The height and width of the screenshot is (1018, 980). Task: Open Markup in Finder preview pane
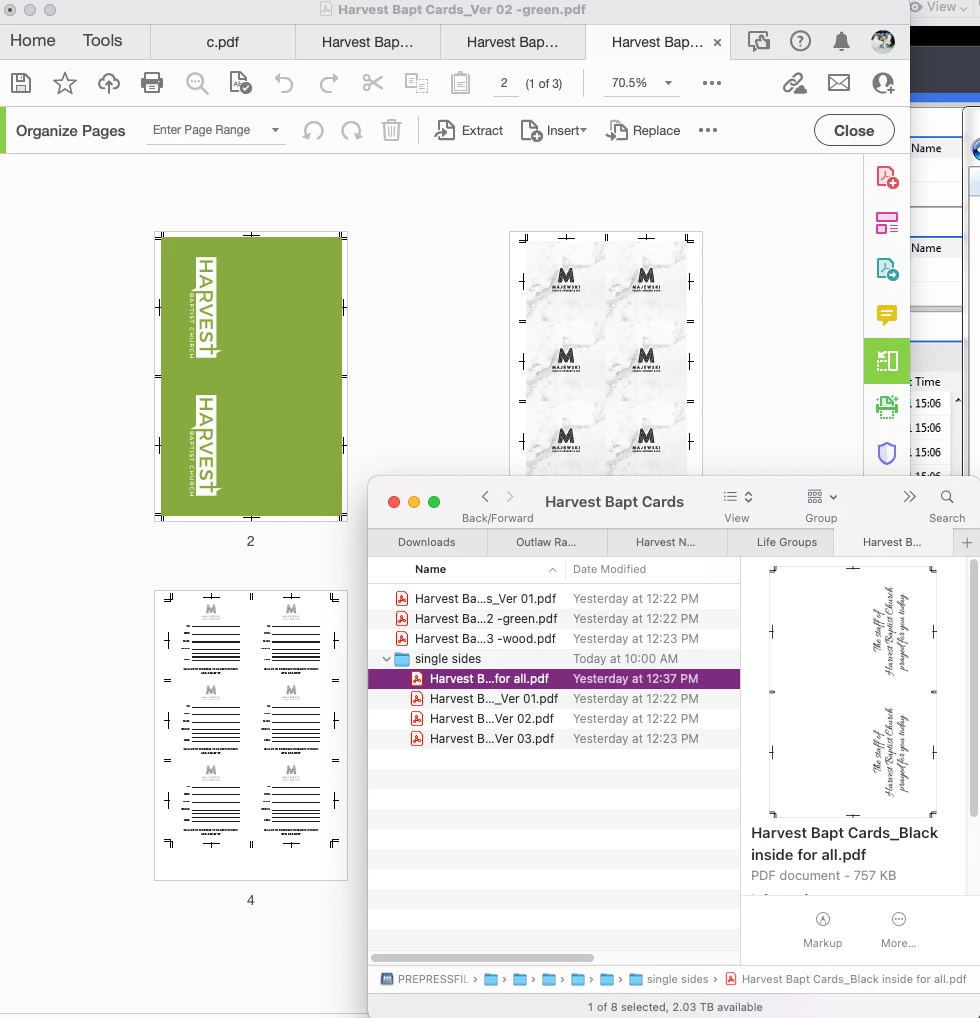[822, 930]
